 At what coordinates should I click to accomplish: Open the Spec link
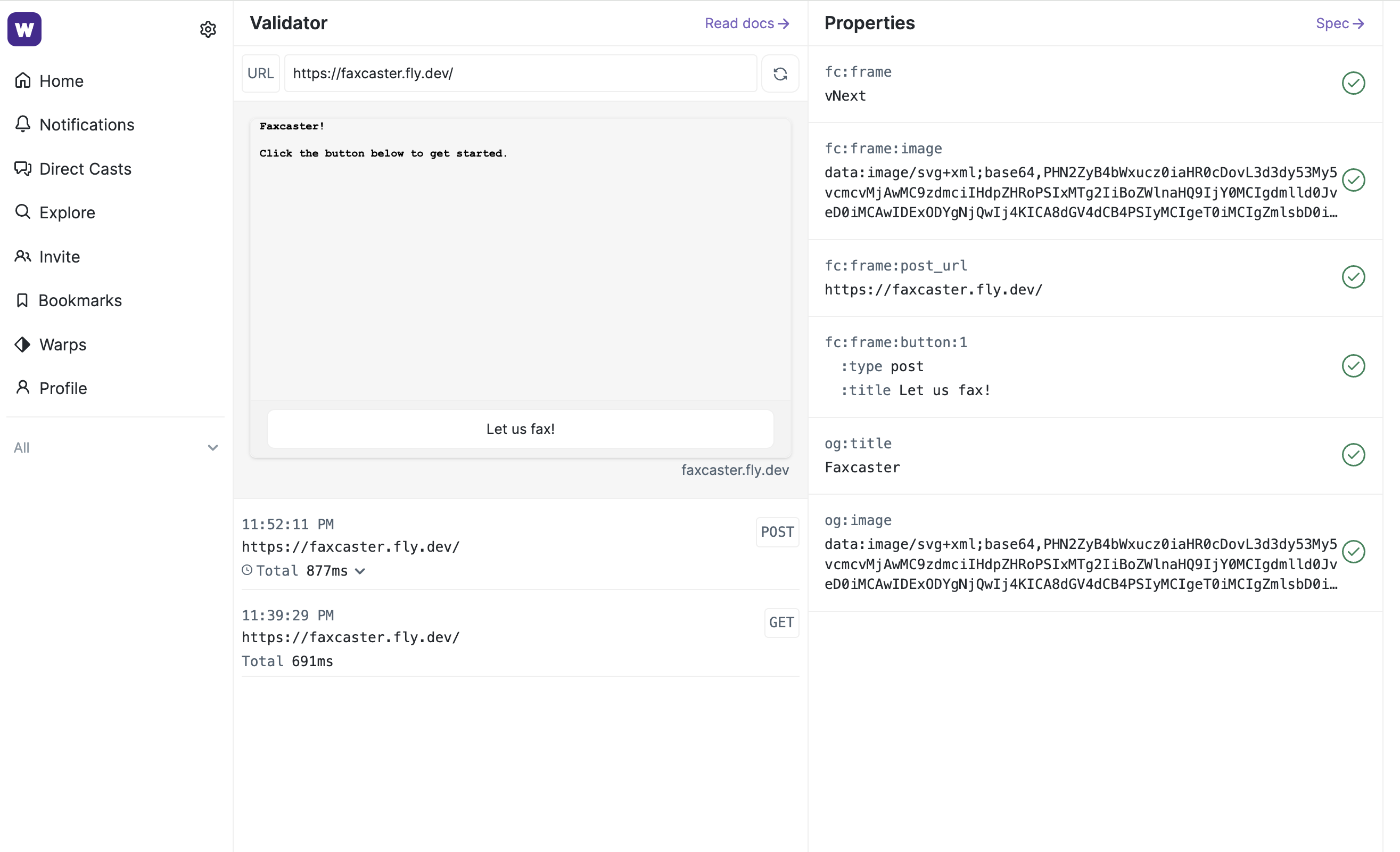(x=1340, y=23)
